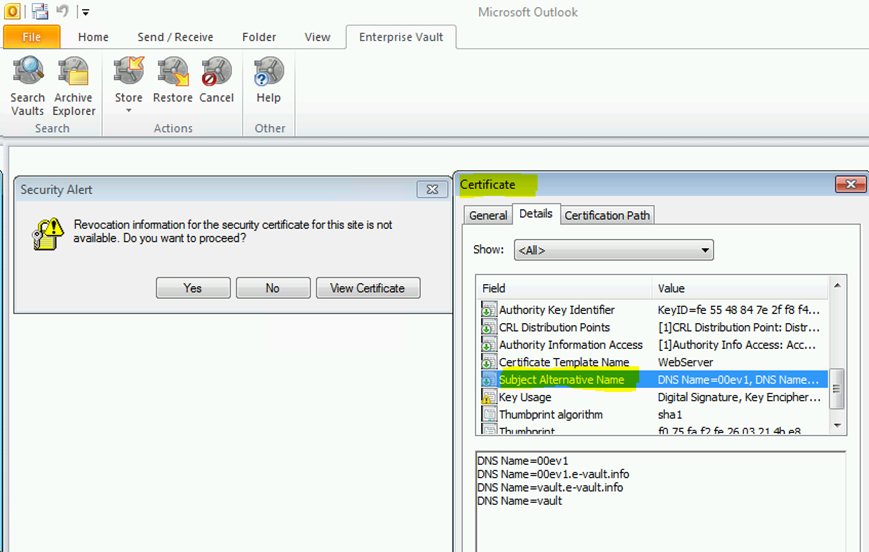Click the WebServer value cell
The image size is (869, 552).
coord(685,362)
